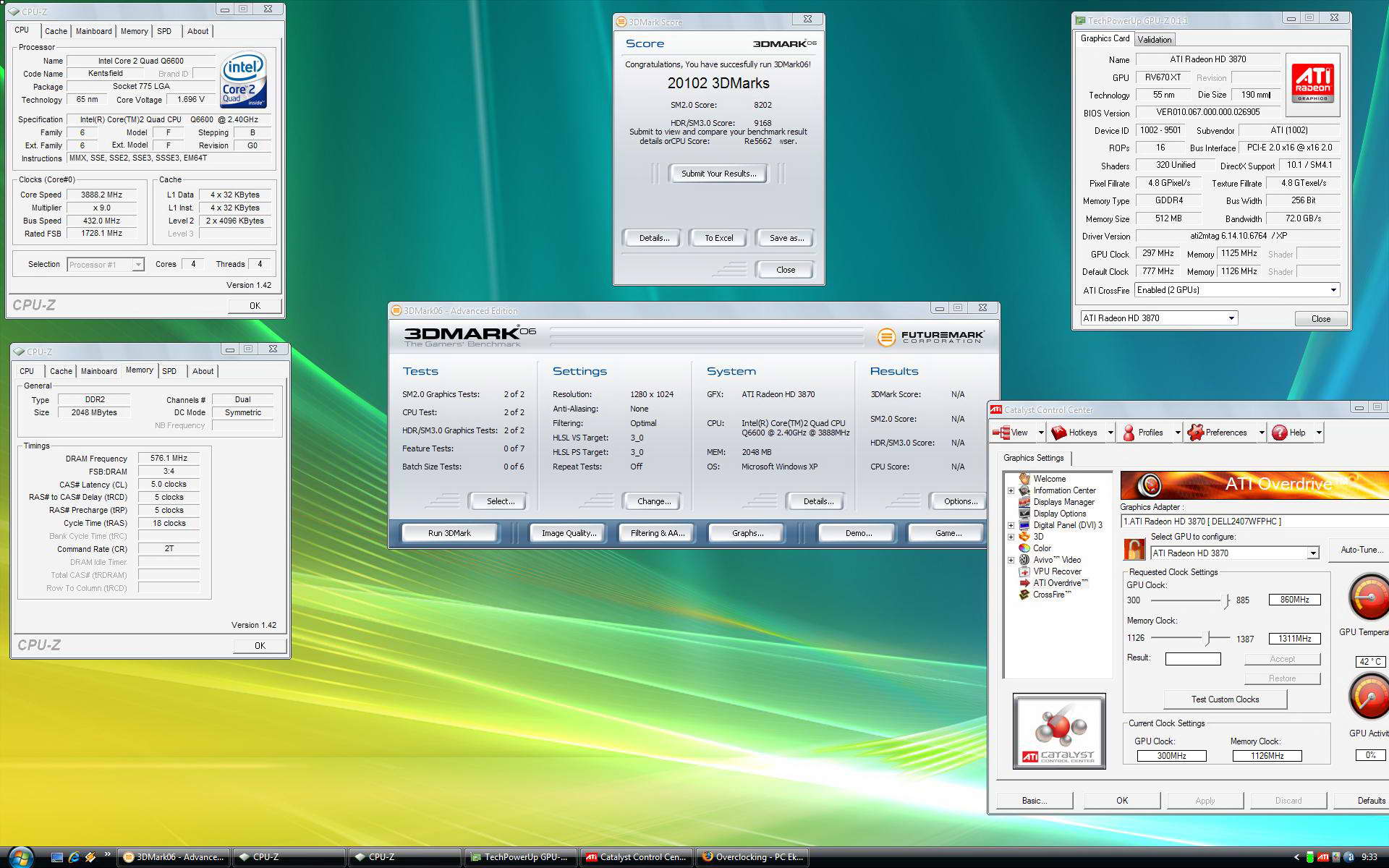This screenshot has height=868, width=1389.
Task: Open the View dropdown arrow in Catalyst
Action: pyautogui.click(x=1041, y=433)
